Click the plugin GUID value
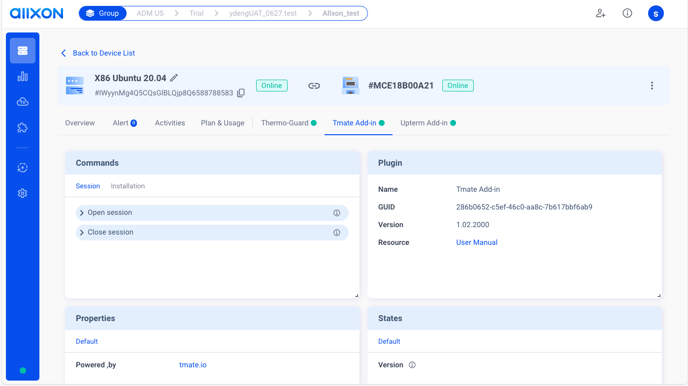 coord(524,207)
